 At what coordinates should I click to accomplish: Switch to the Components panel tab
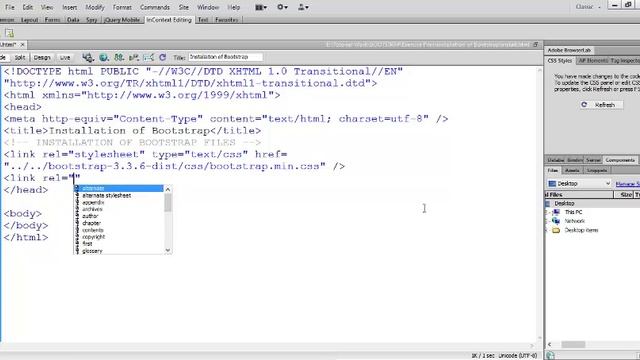click(620, 160)
